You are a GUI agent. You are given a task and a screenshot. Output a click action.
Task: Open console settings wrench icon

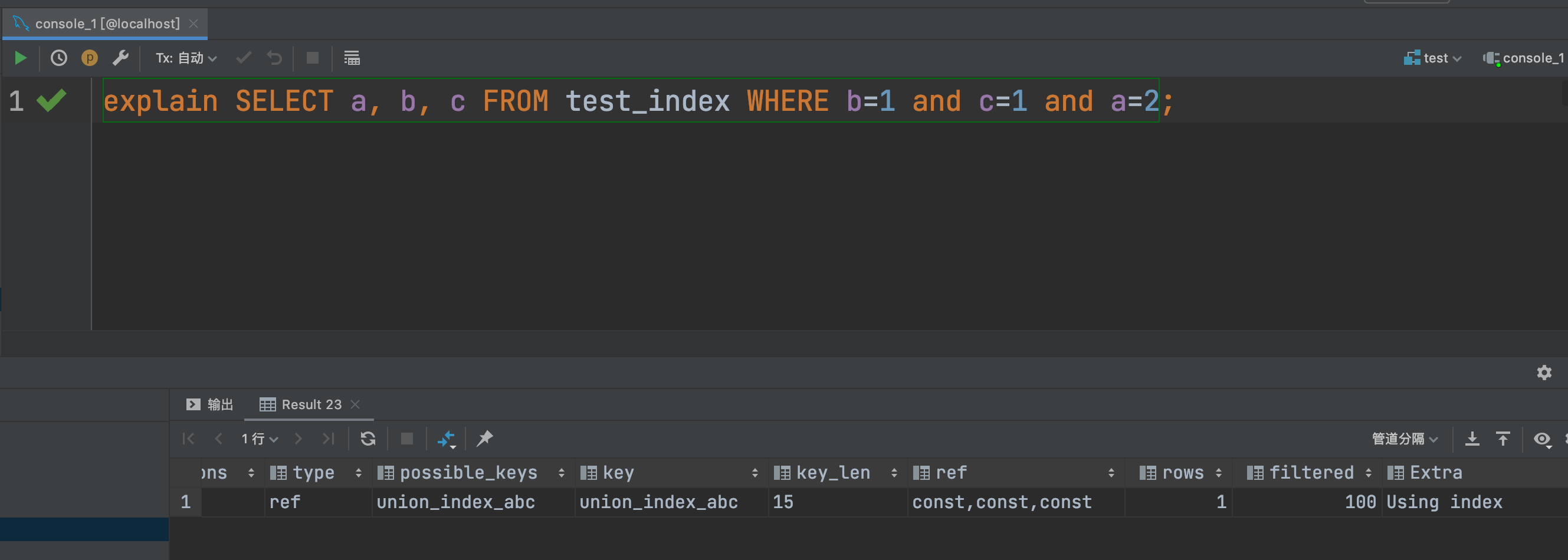click(120, 58)
